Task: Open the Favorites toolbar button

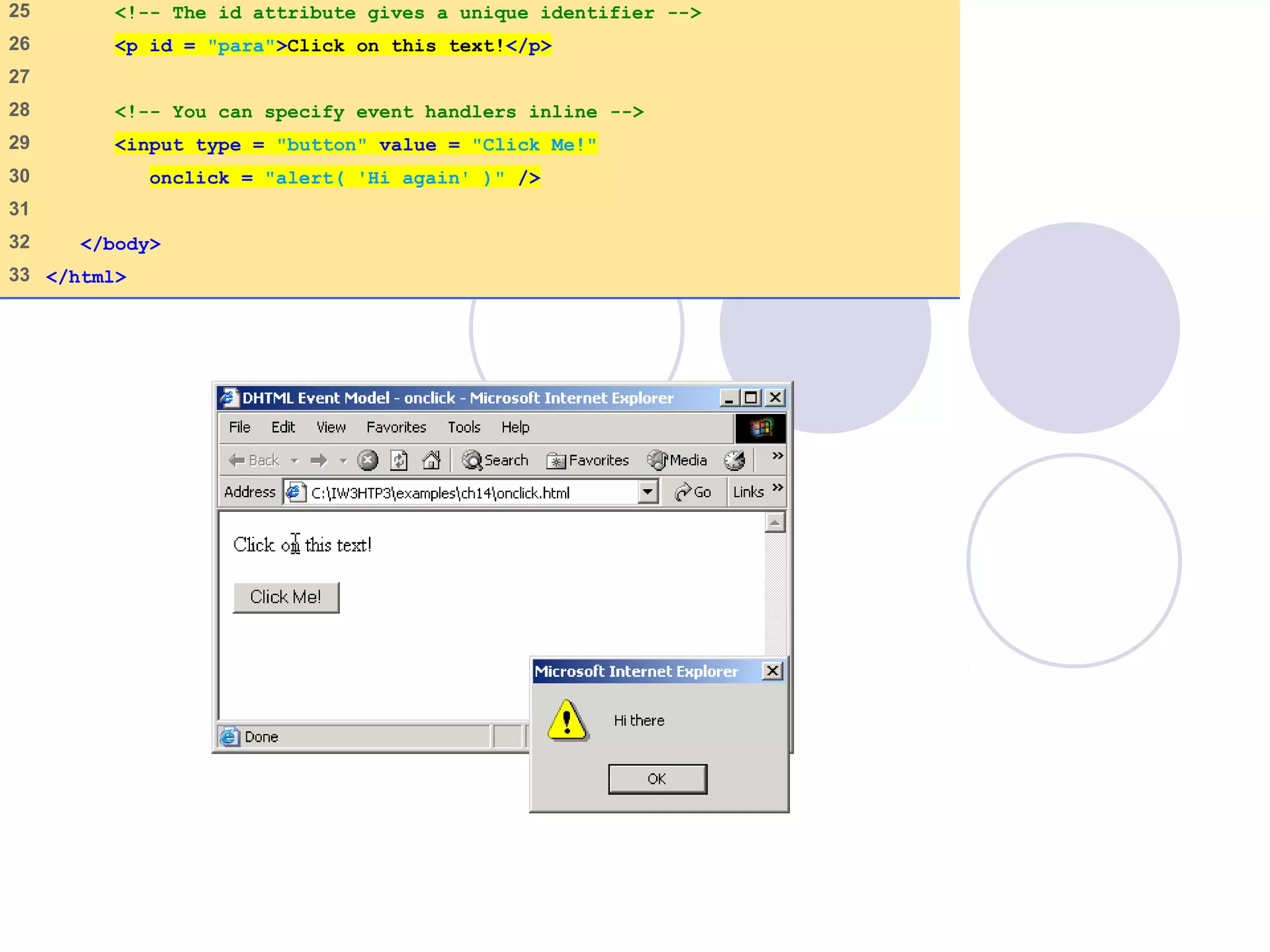Action: pos(588,461)
